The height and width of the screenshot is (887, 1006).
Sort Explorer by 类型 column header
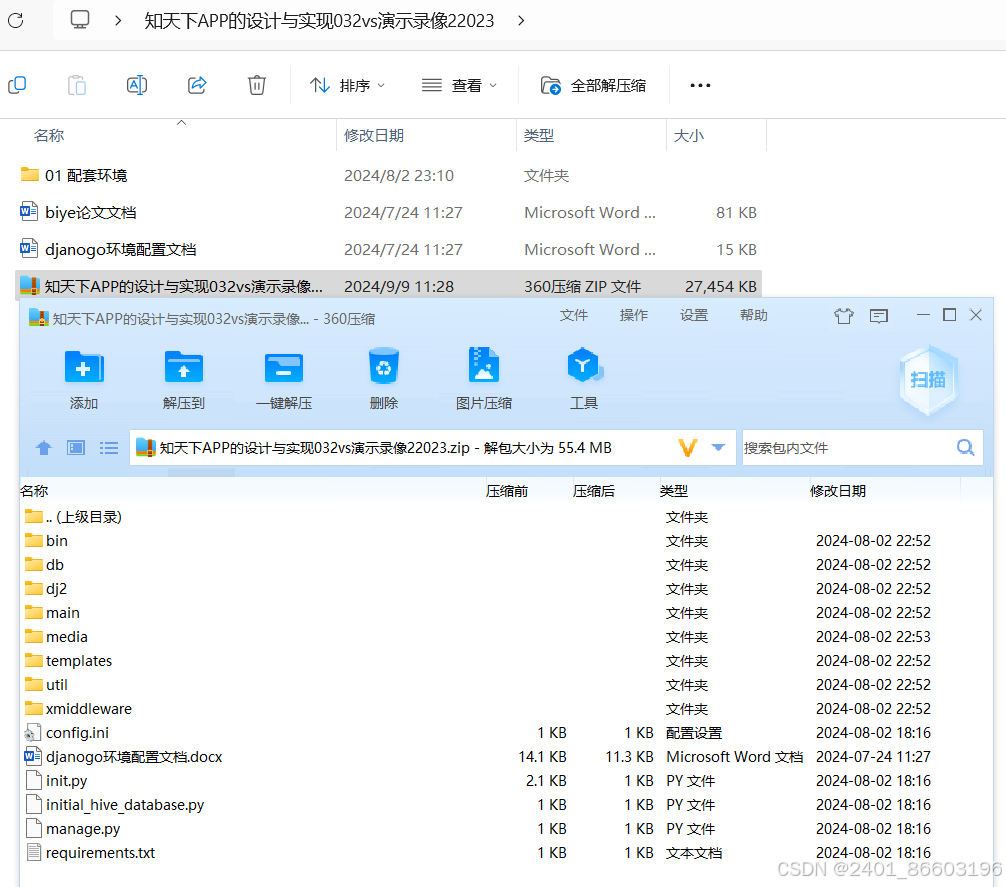538,135
